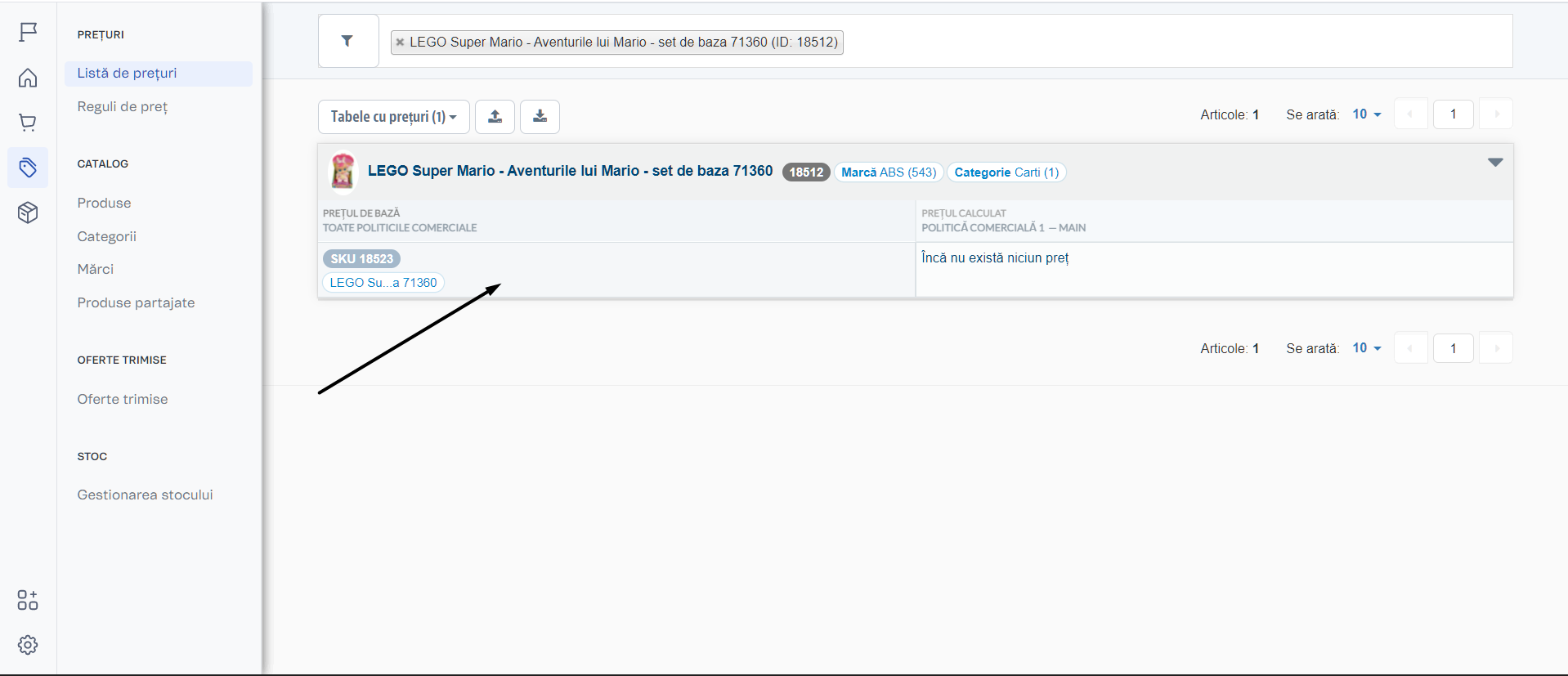Open the shopping cart section icon
Viewport: 1568px width, 676px height.
click(x=28, y=123)
